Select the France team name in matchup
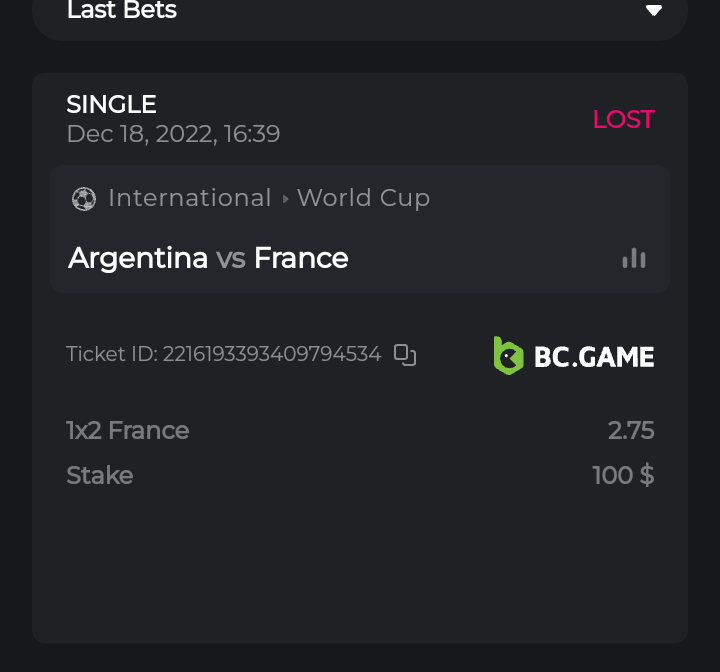This screenshot has width=720, height=672. (301, 258)
